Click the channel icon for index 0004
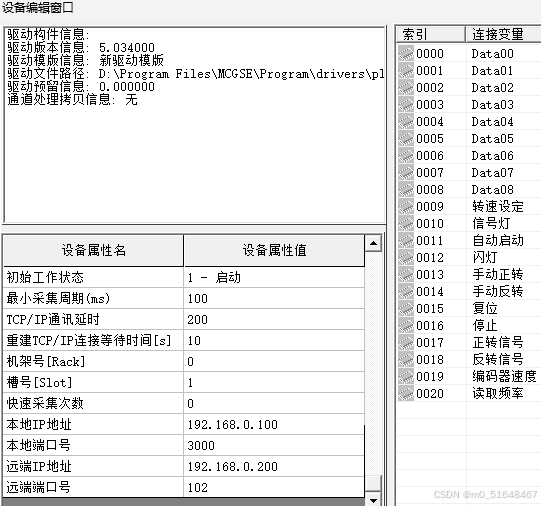The image size is (541, 506). click(x=405, y=122)
